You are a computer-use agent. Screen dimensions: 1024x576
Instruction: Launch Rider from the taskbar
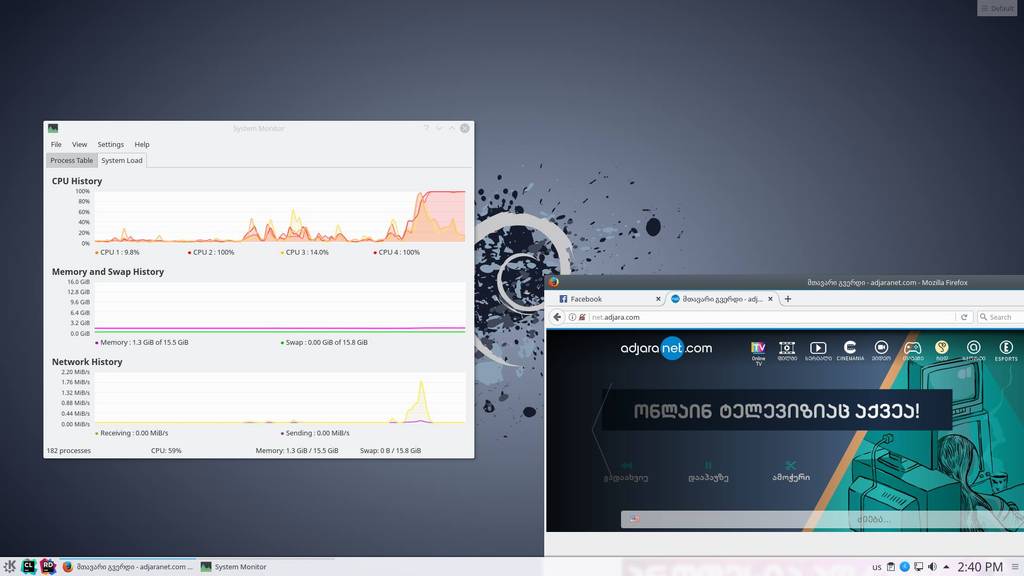(x=48, y=566)
